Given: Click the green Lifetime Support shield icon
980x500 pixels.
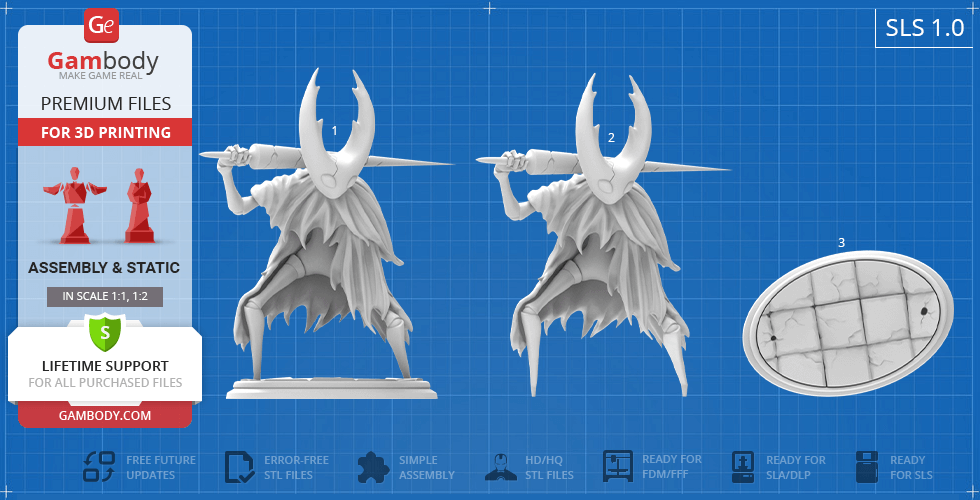Looking at the screenshot, I should pyautogui.click(x=104, y=330).
